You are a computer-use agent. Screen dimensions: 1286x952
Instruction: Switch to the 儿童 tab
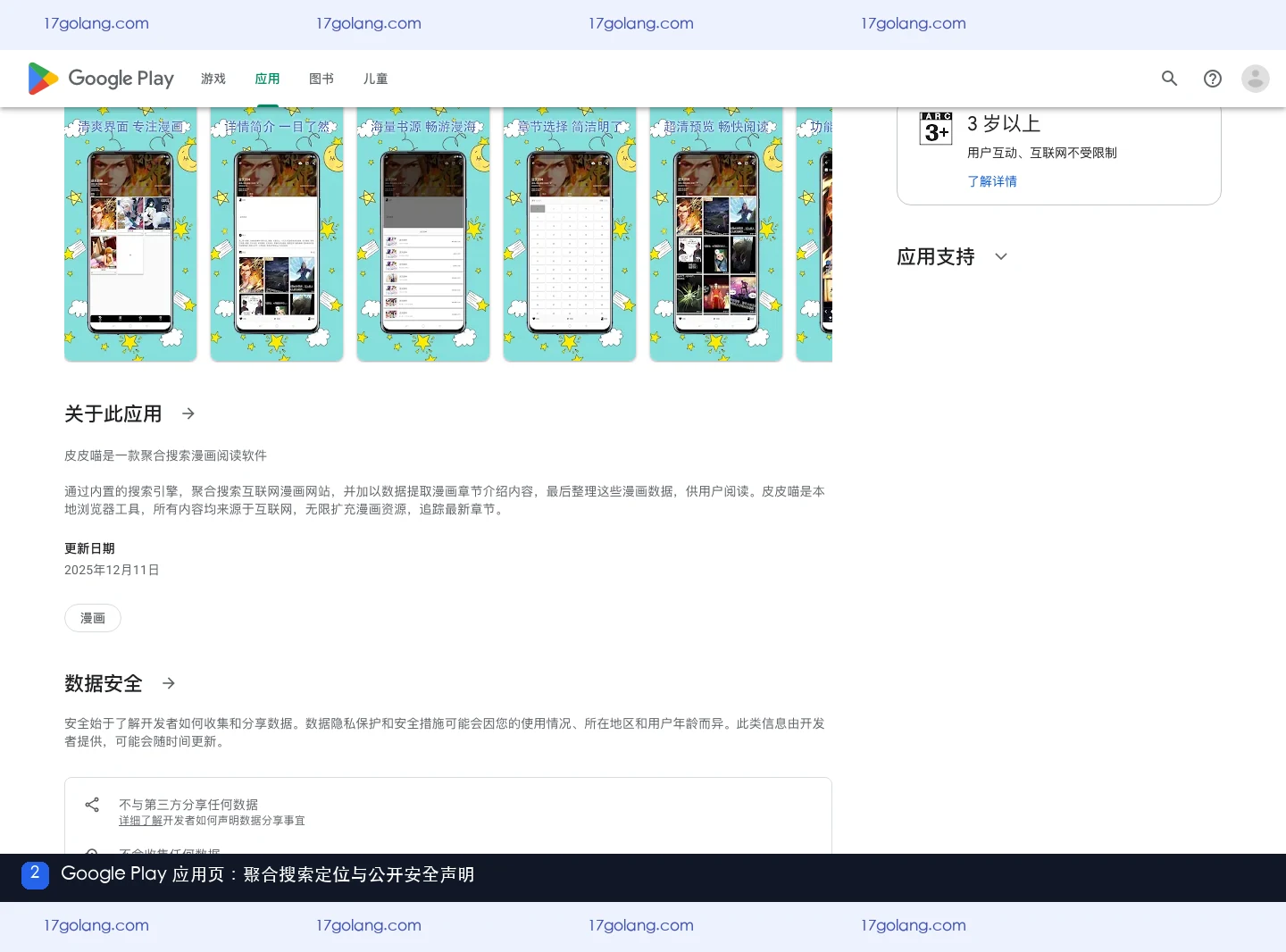[x=376, y=79]
